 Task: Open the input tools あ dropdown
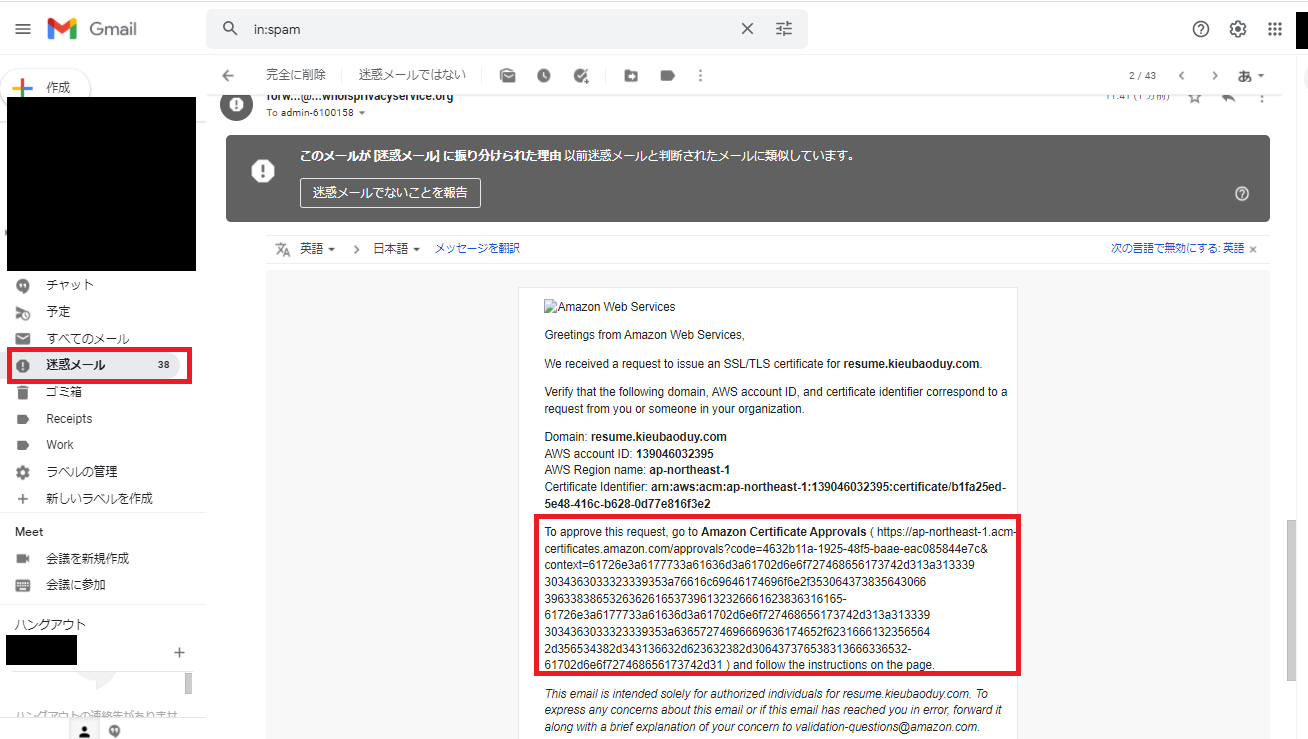point(1251,75)
